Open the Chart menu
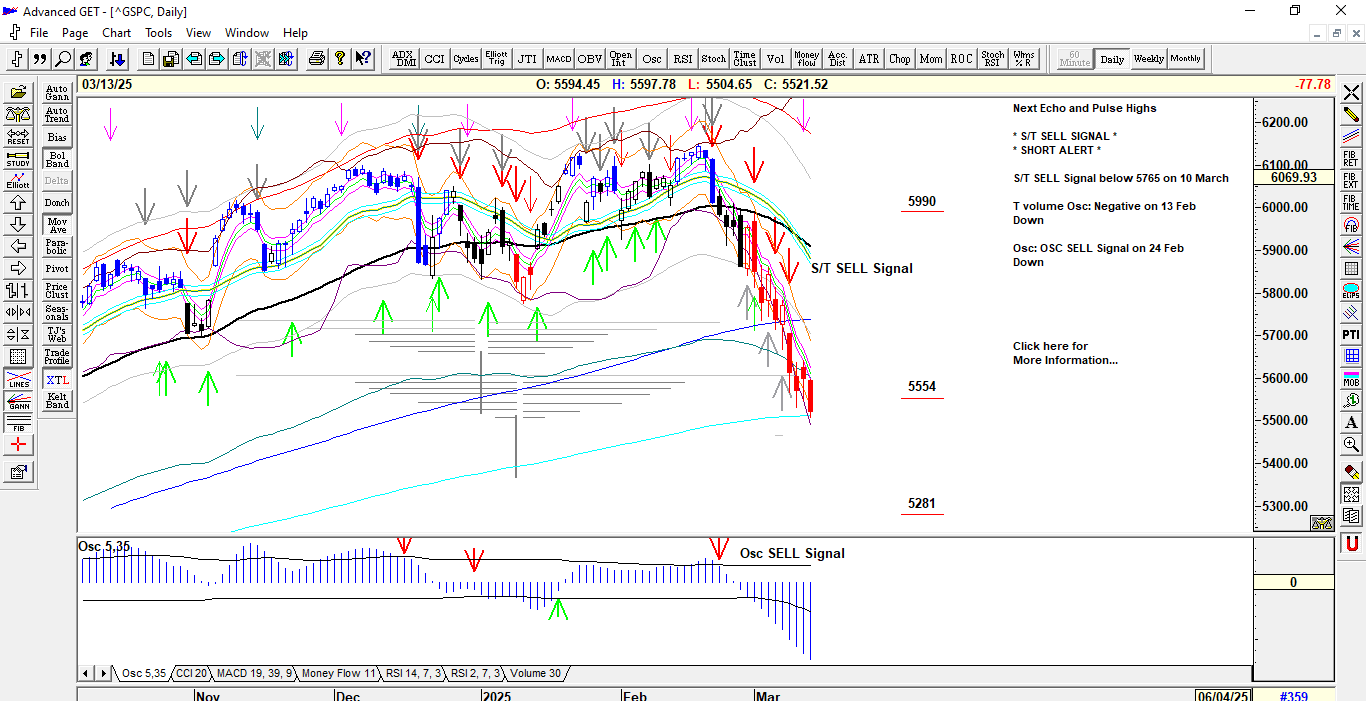Viewport: 1366px width, 701px height. (x=116, y=33)
